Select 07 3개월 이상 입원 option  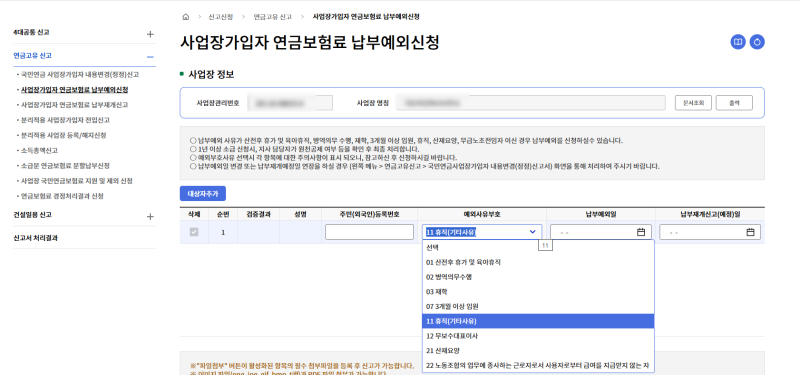pos(538,306)
